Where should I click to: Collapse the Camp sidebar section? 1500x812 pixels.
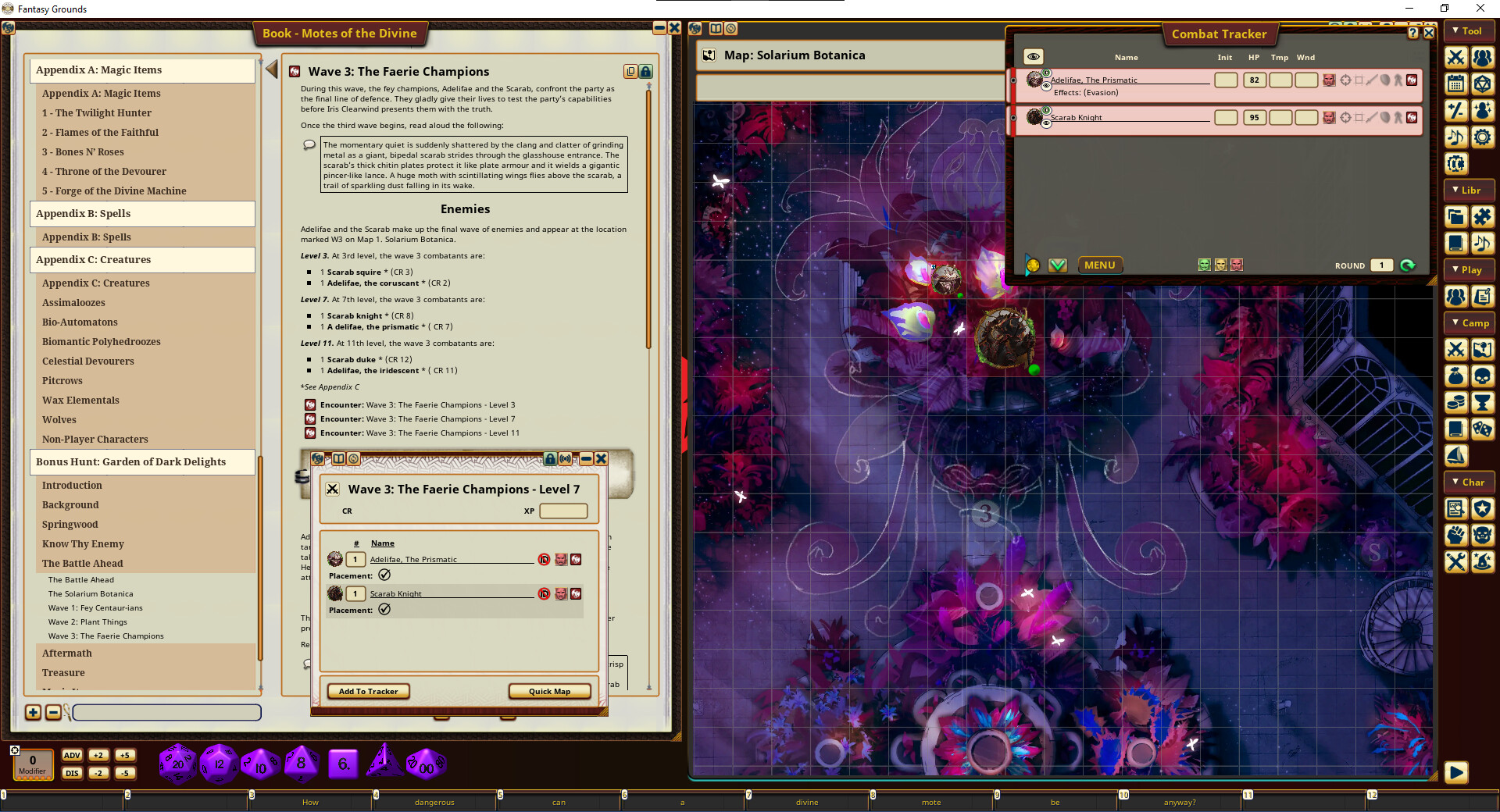tap(1469, 323)
